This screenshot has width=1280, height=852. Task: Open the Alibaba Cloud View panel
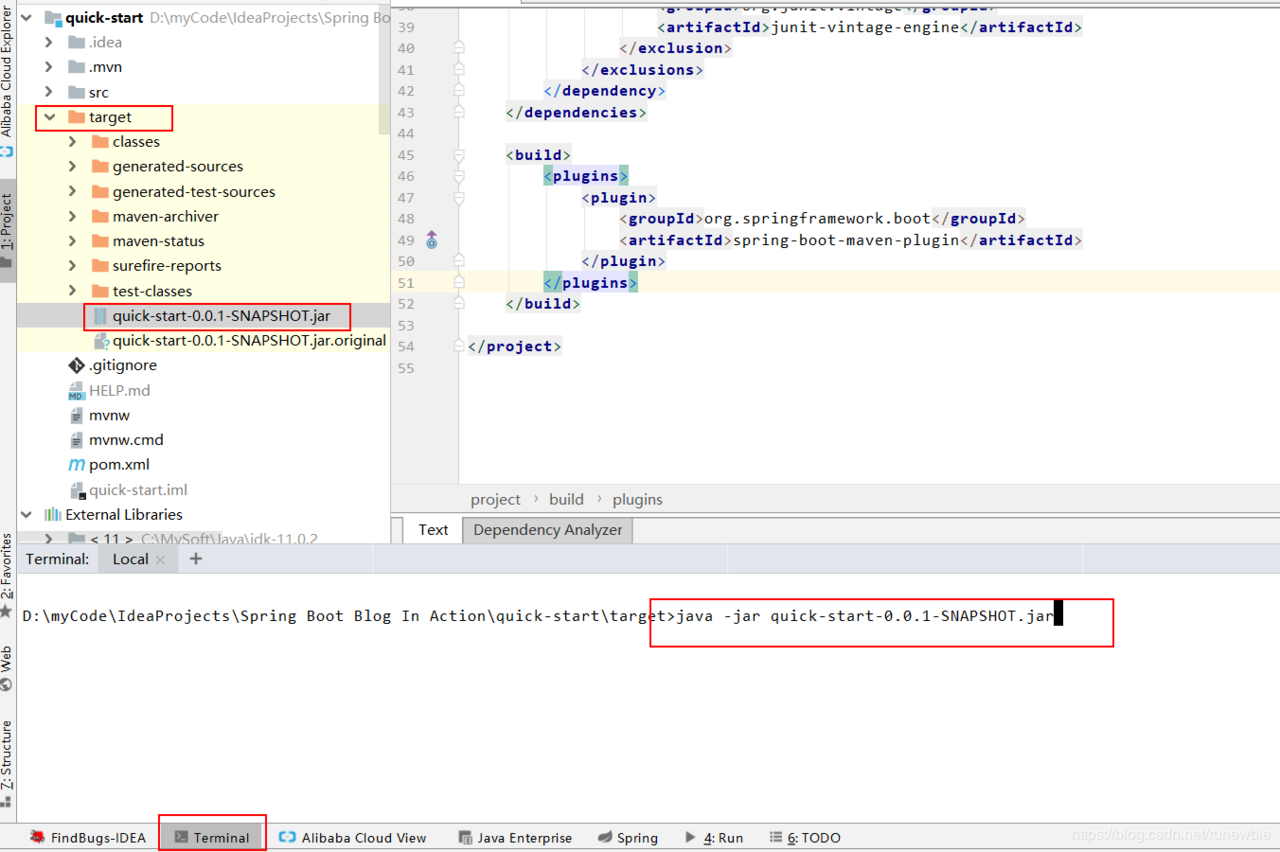(x=352, y=837)
